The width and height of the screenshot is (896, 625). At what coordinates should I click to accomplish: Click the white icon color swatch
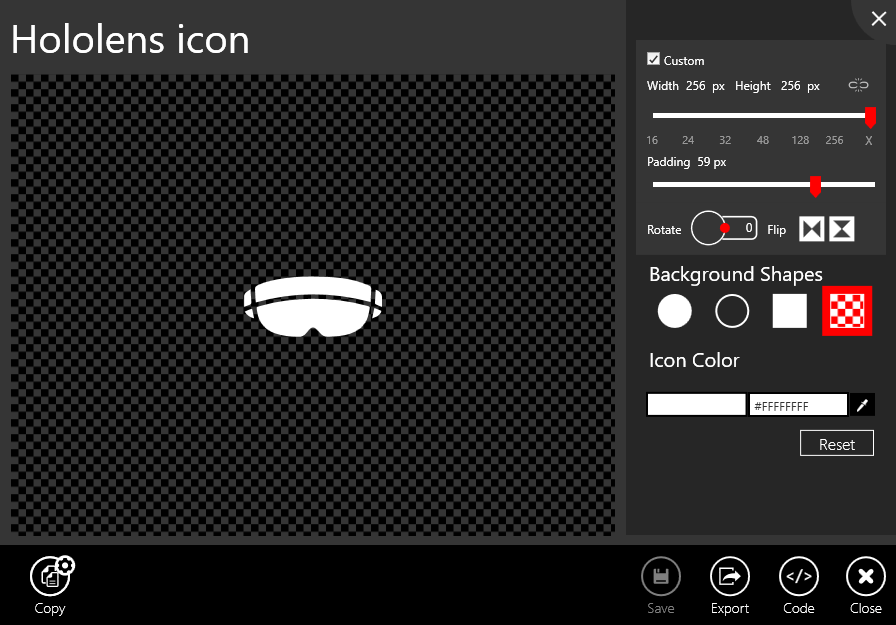pos(696,405)
